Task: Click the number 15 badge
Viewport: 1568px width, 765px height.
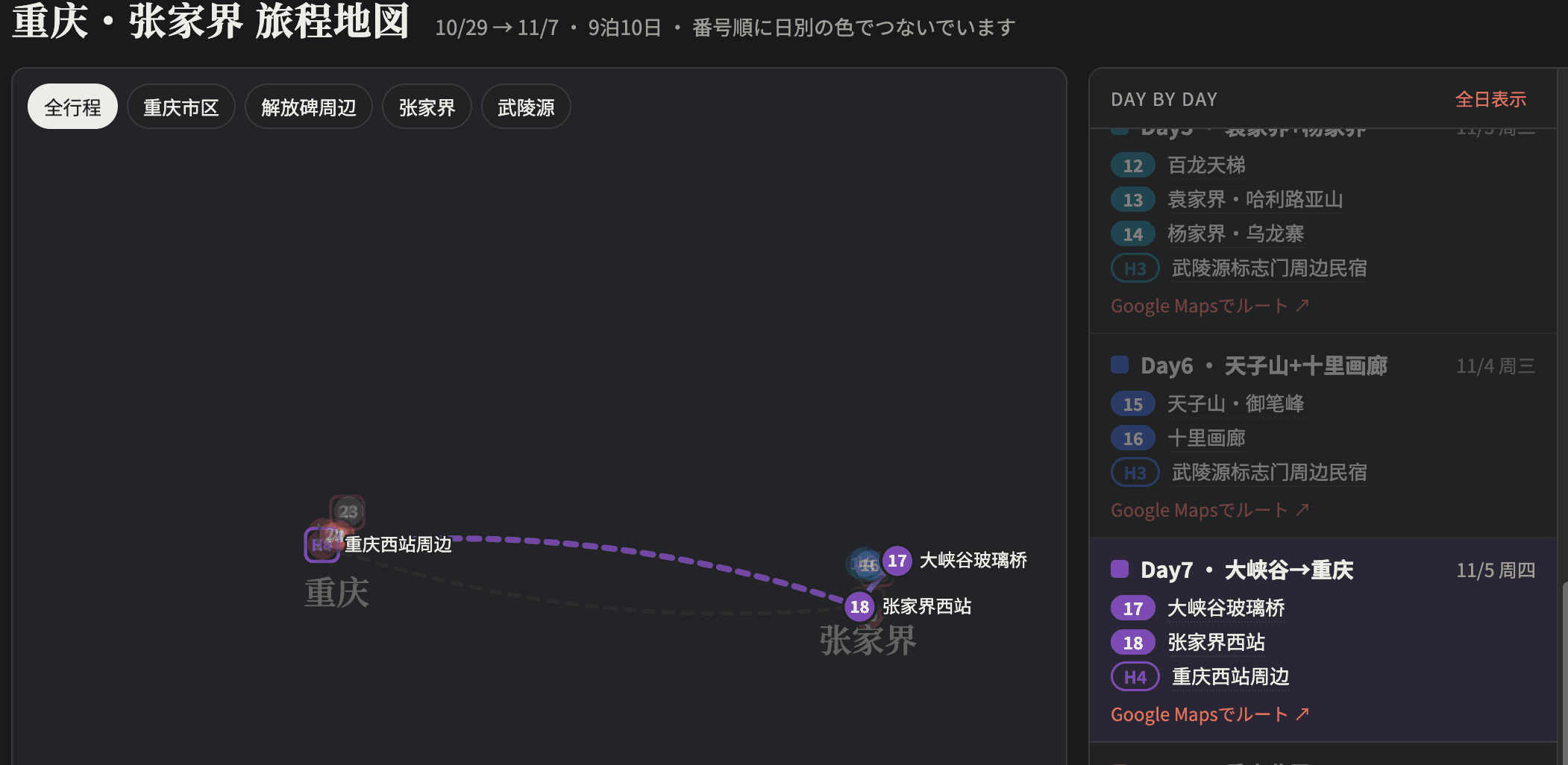Action: point(1132,404)
